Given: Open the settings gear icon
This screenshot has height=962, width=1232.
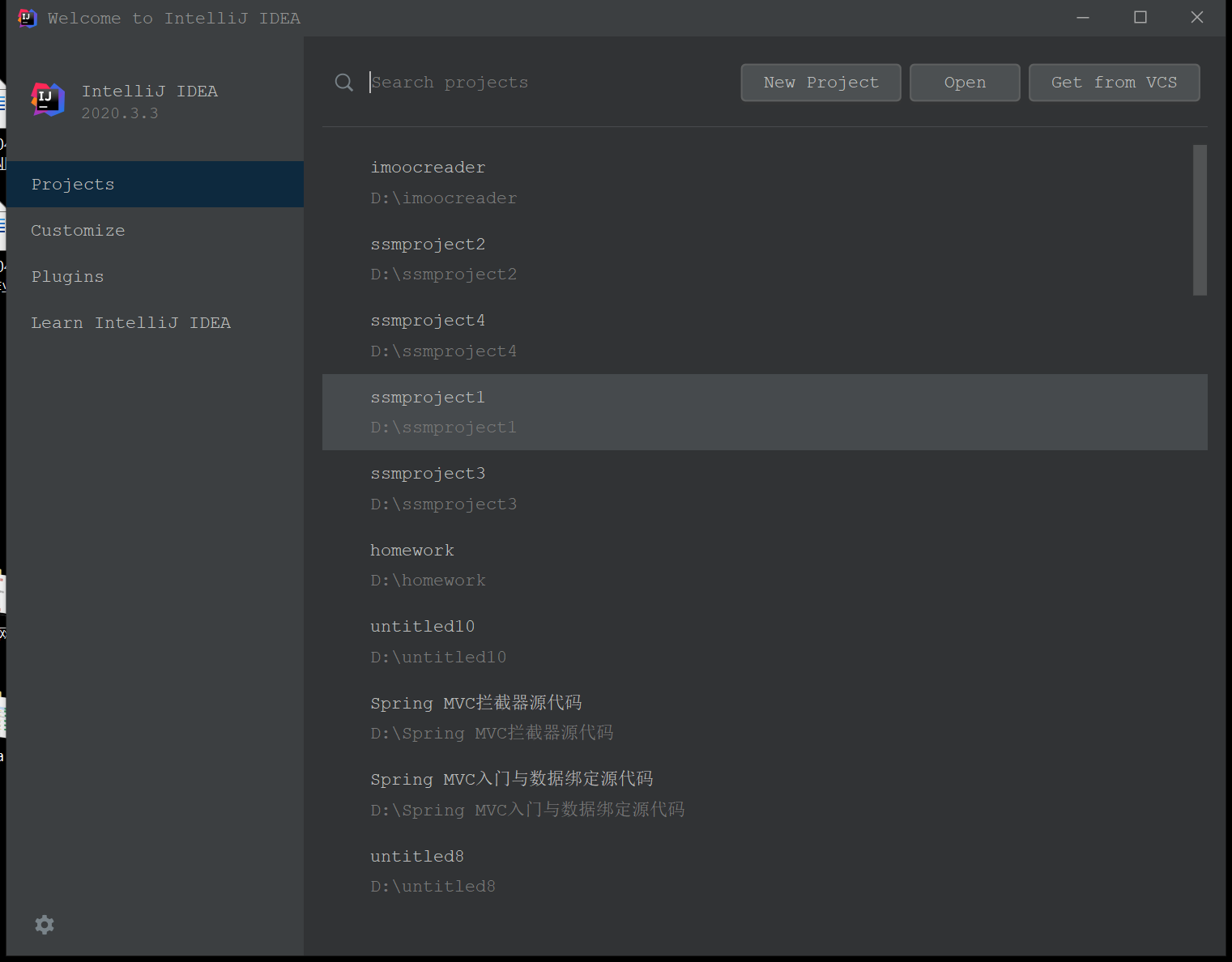Looking at the screenshot, I should click(45, 924).
